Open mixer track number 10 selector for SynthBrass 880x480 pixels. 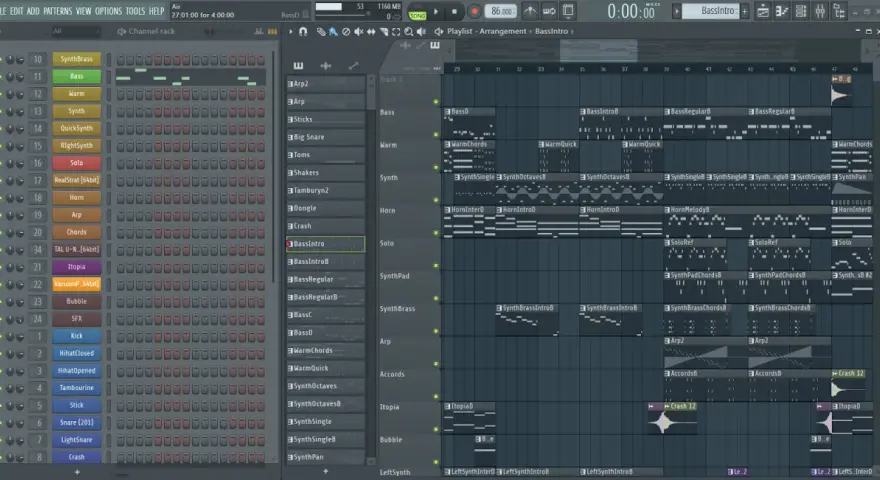[38, 59]
